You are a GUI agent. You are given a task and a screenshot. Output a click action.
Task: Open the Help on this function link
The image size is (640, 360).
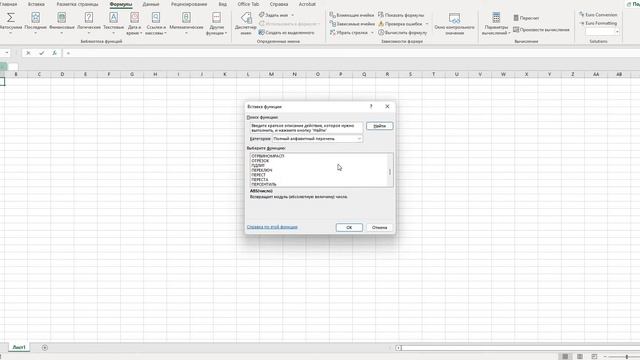click(272, 227)
